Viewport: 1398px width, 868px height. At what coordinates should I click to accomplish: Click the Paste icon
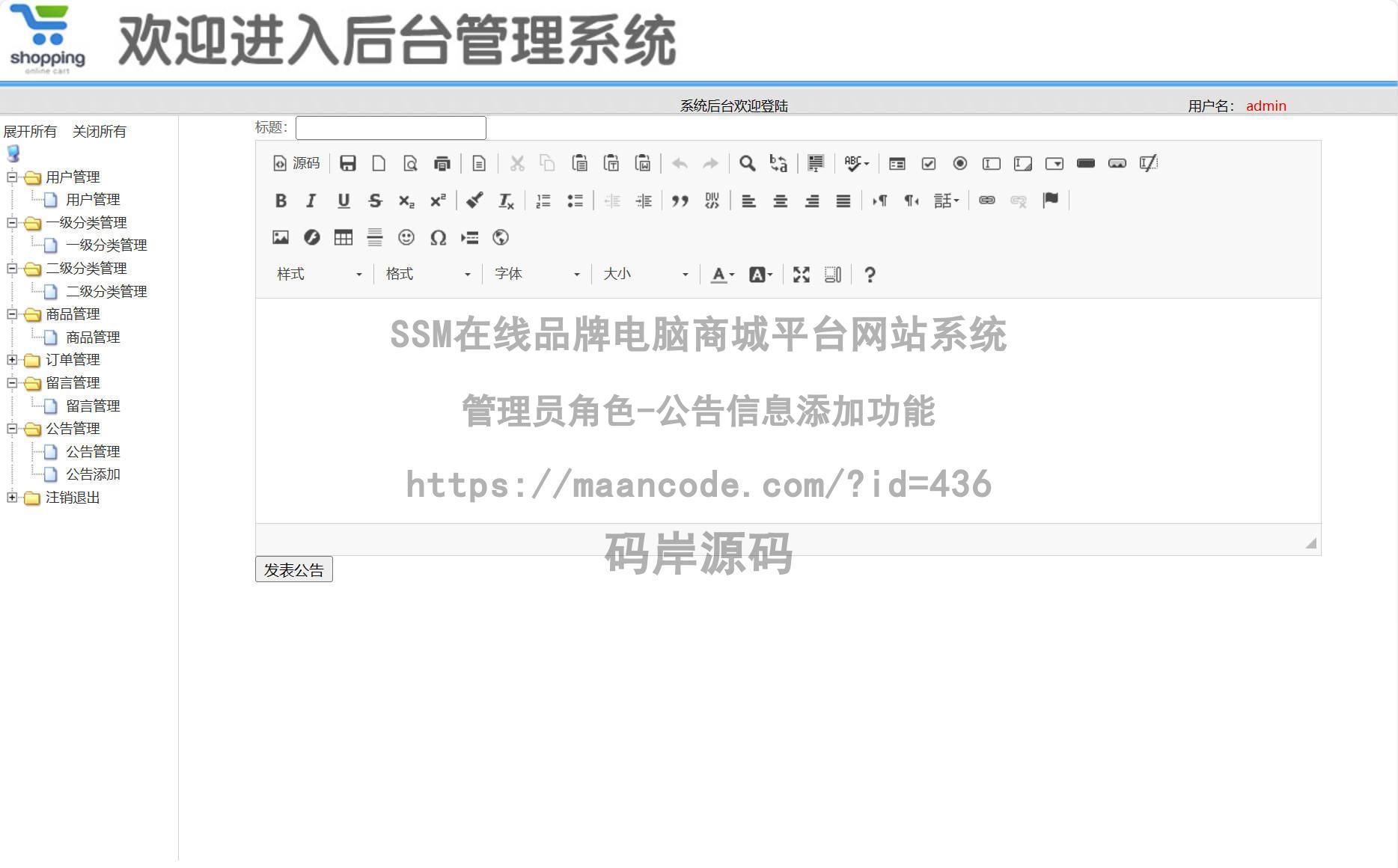(x=579, y=163)
